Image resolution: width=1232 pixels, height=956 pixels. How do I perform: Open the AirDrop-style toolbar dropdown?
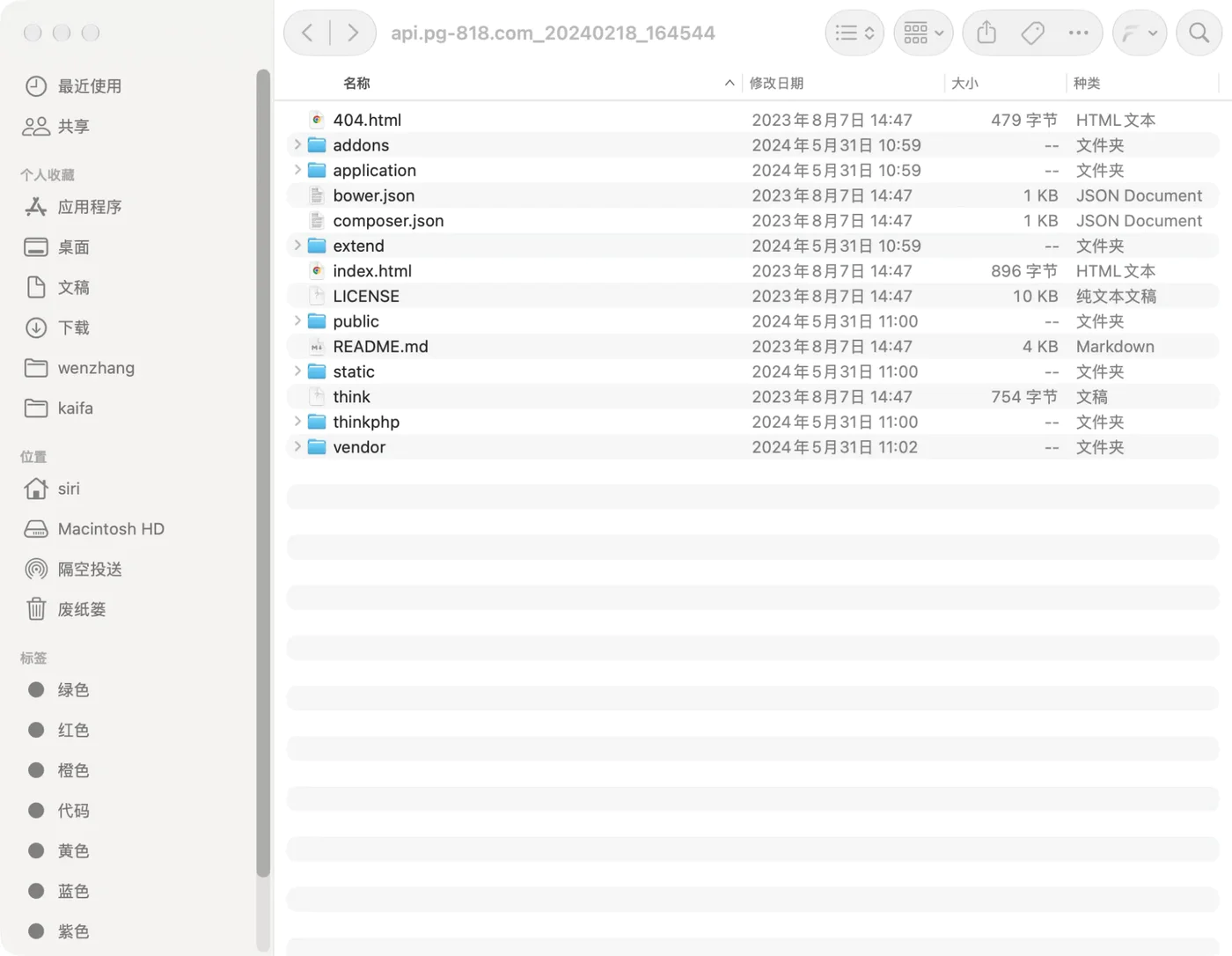tap(1140, 33)
